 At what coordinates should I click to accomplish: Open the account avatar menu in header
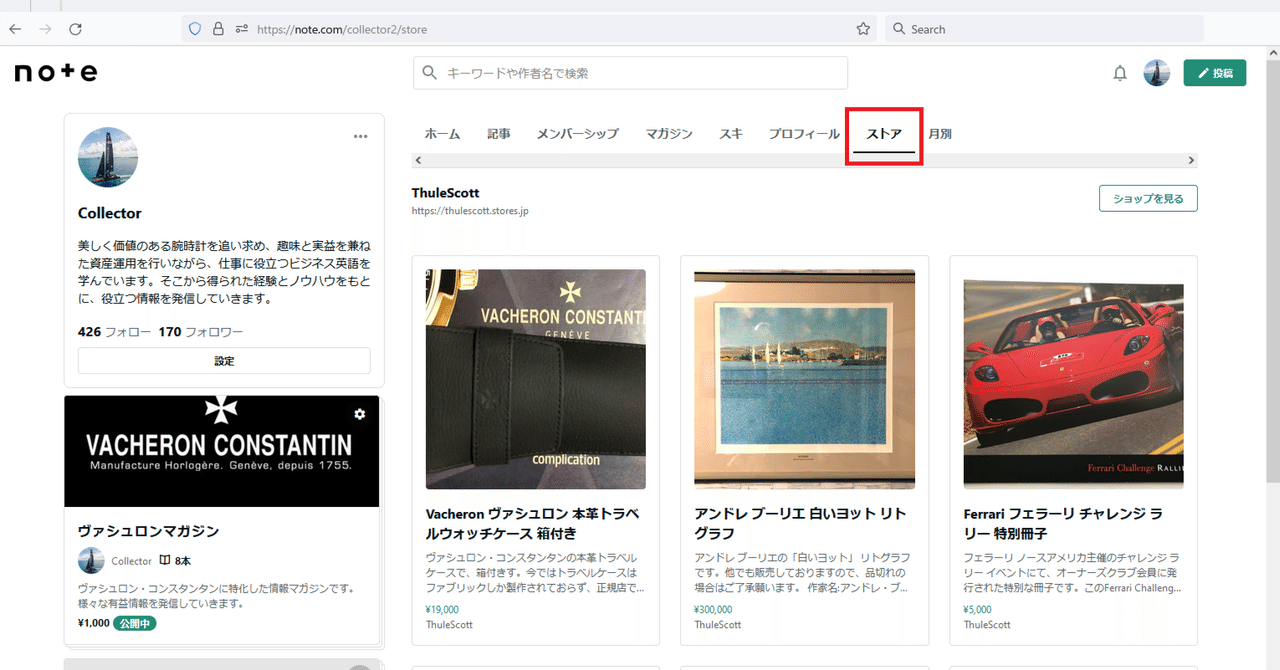coord(1157,73)
